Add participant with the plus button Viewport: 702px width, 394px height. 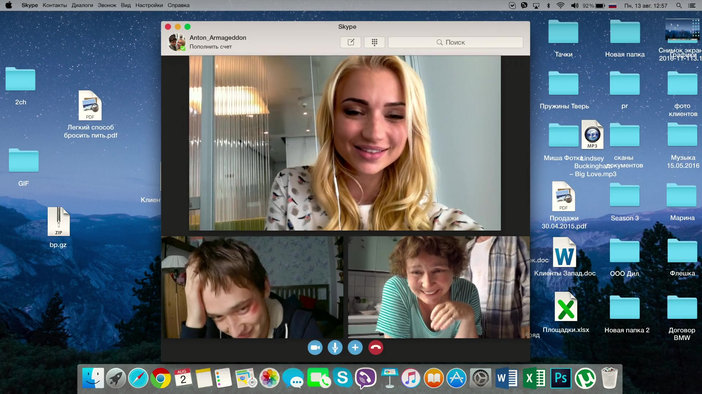click(x=355, y=348)
